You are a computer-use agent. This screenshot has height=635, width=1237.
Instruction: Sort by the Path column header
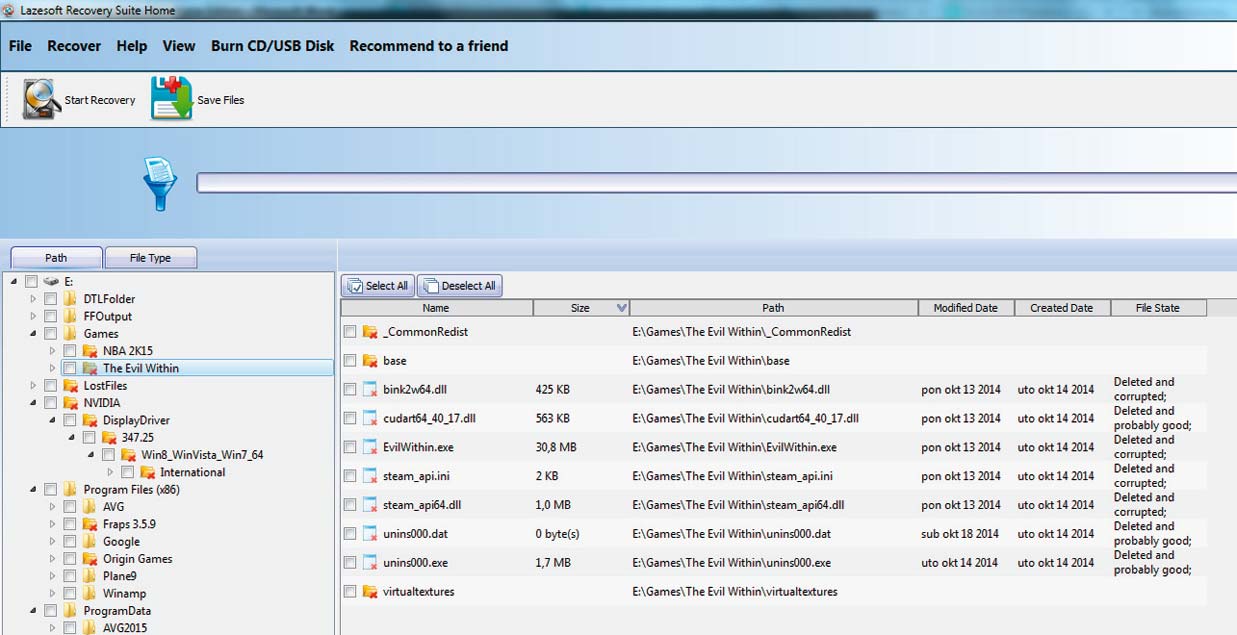(x=774, y=308)
